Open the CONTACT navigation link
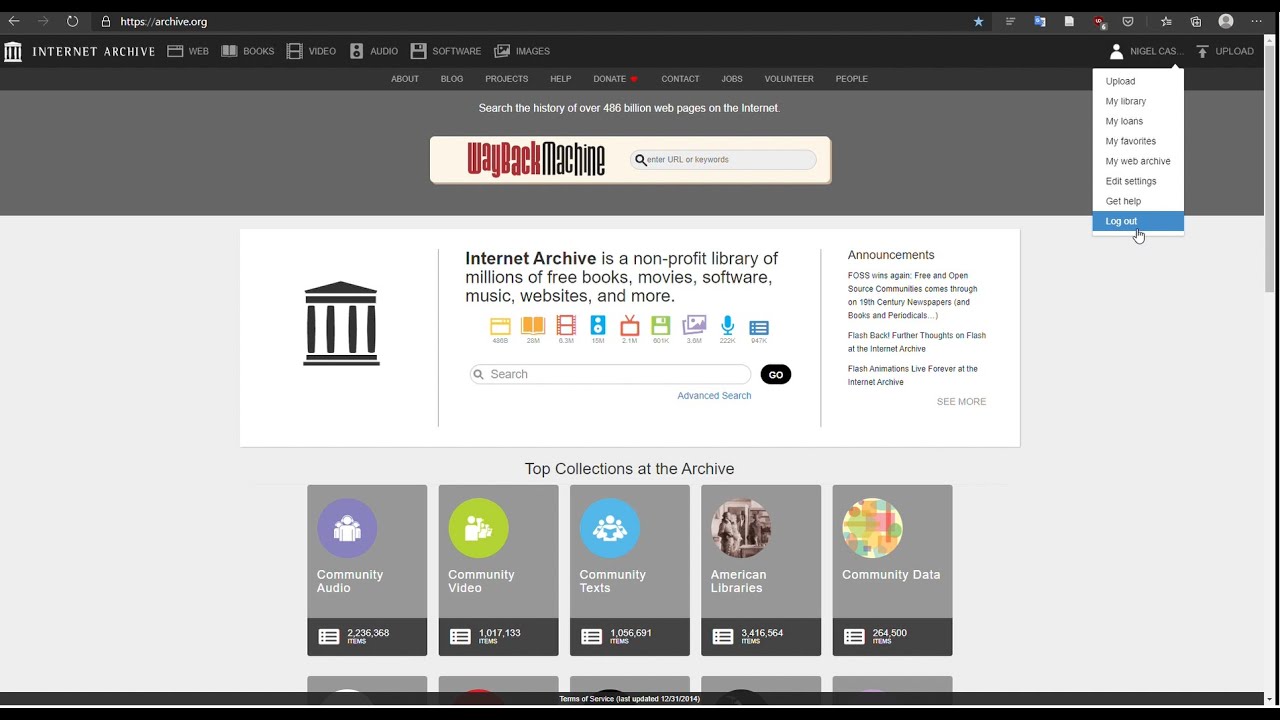Viewport: 1280px width, 720px height. (680, 79)
